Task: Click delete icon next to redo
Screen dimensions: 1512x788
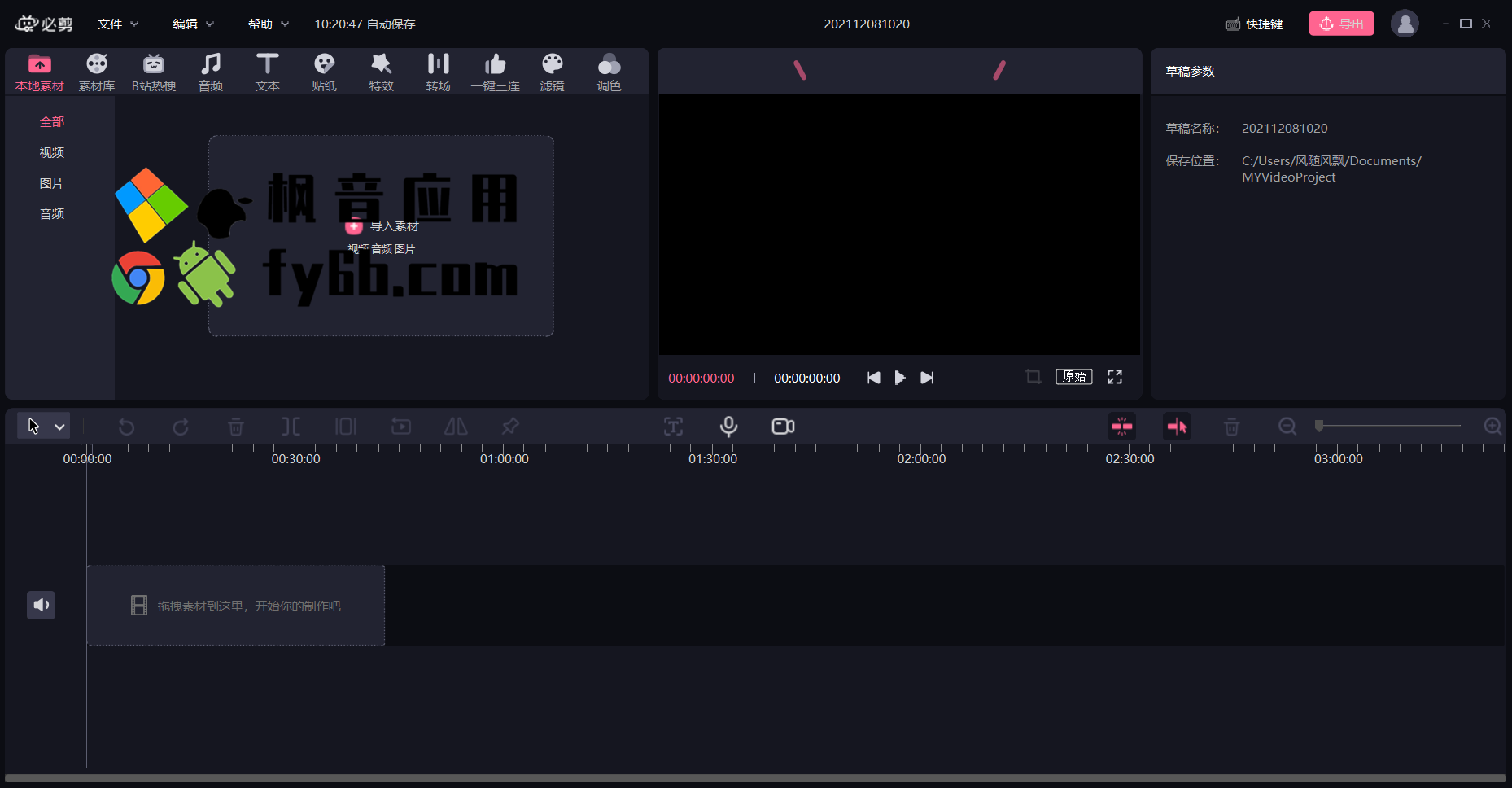Action: pos(236,427)
